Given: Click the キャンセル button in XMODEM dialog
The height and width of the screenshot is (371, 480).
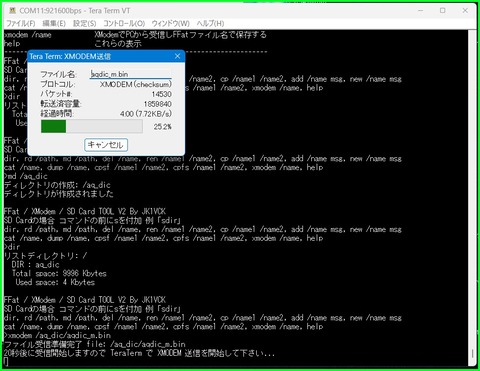Looking at the screenshot, I should (x=106, y=145).
